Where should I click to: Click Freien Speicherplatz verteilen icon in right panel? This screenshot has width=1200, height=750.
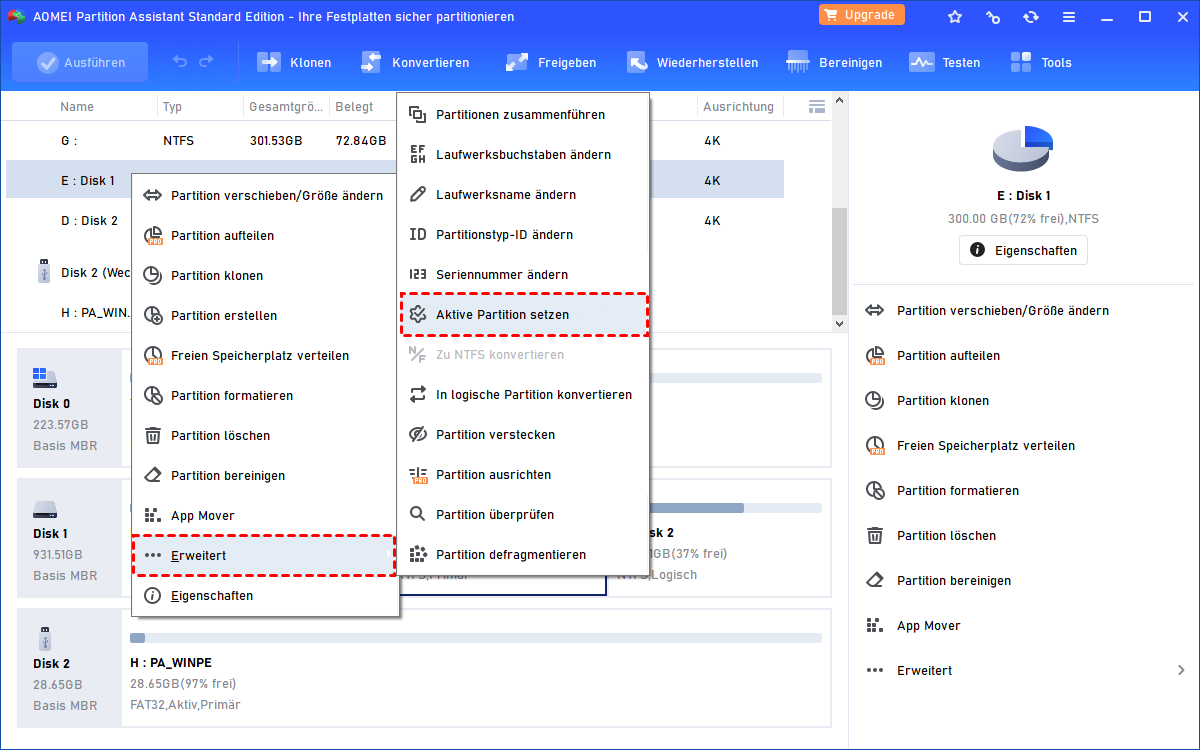tap(875, 446)
